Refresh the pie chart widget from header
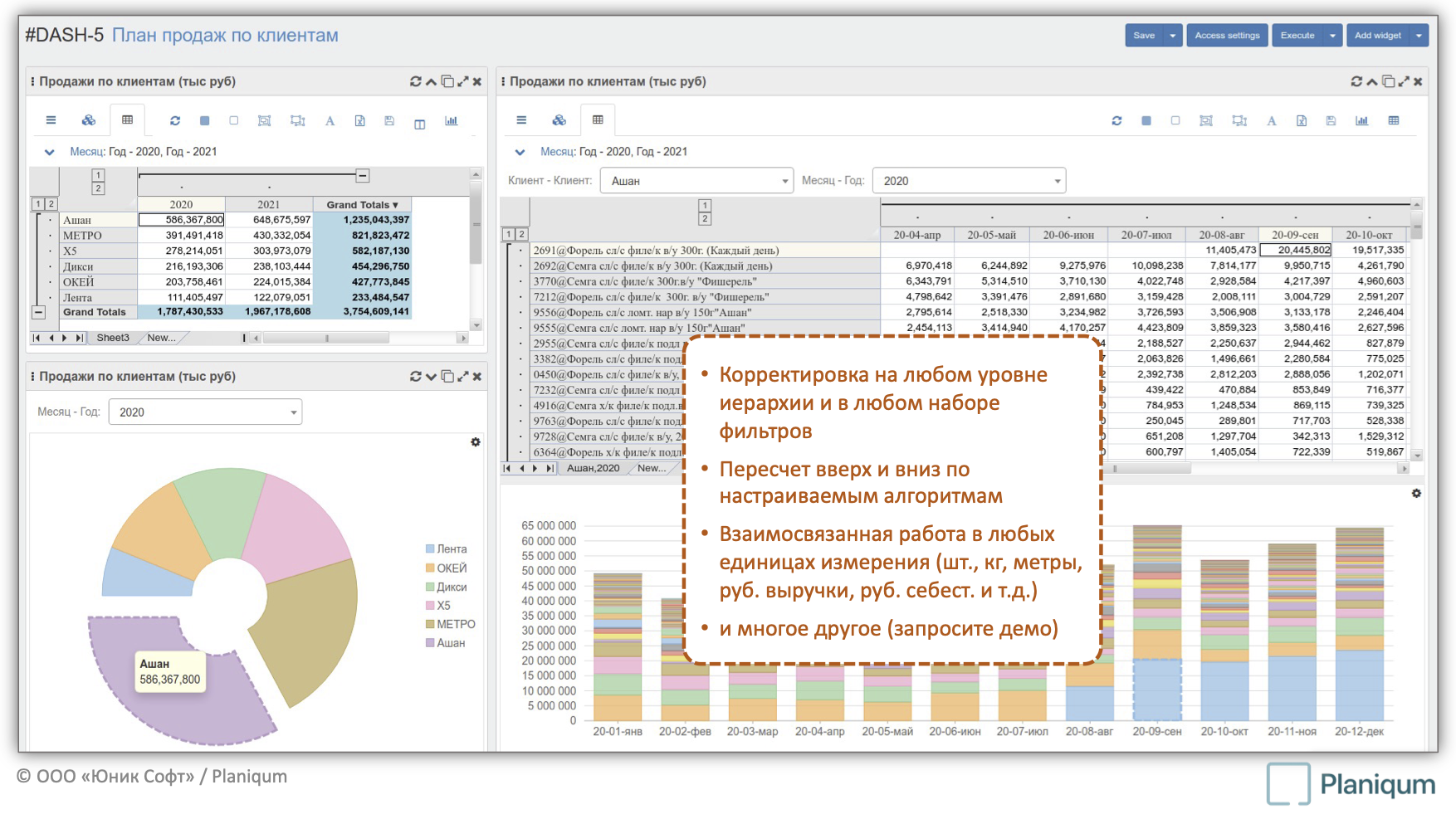This screenshot has width=1456, height=814. click(x=415, y=377)
